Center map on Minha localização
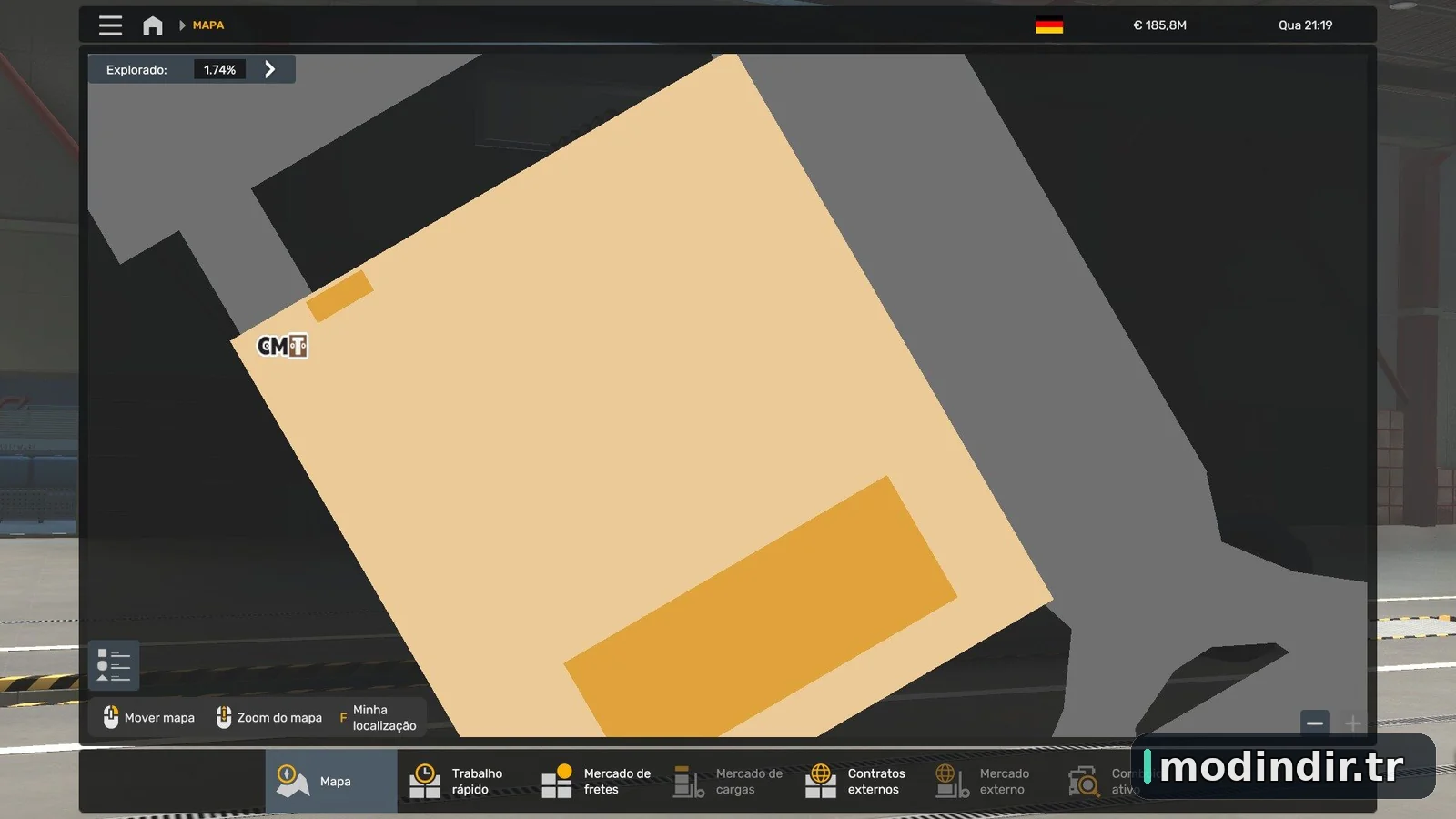Image resolution: width=1456 pixels, height=819 pixels. [x=378, y=717]
